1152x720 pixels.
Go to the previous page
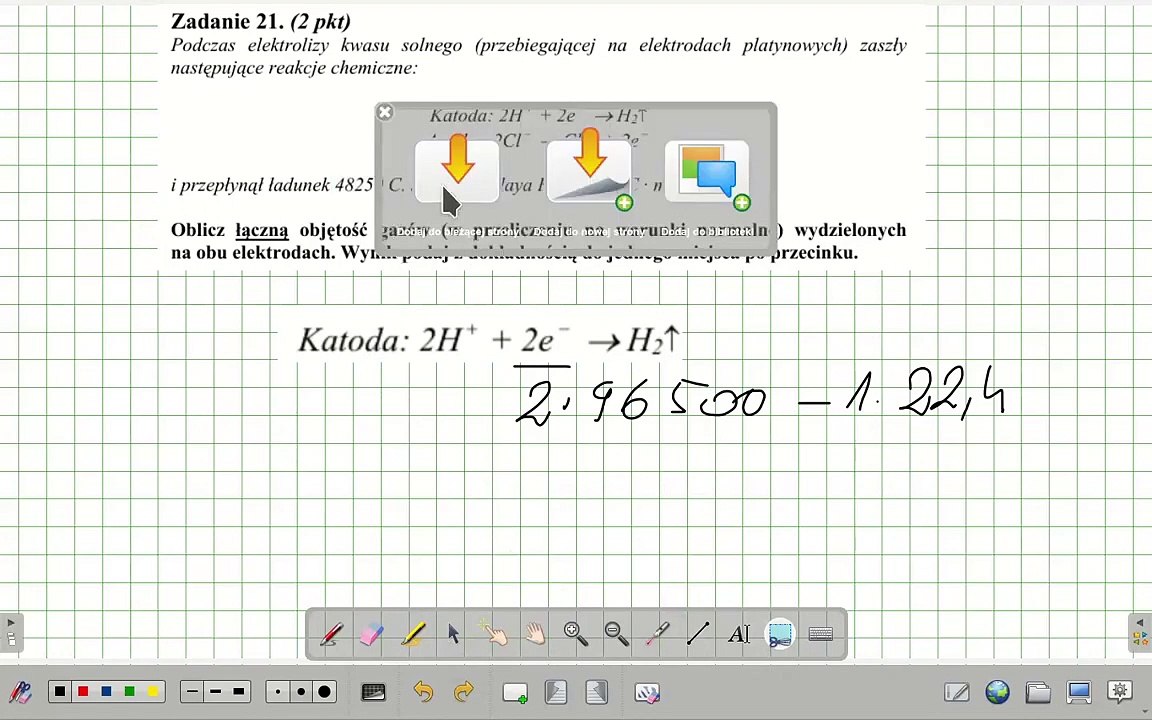[x=556, y=691]
